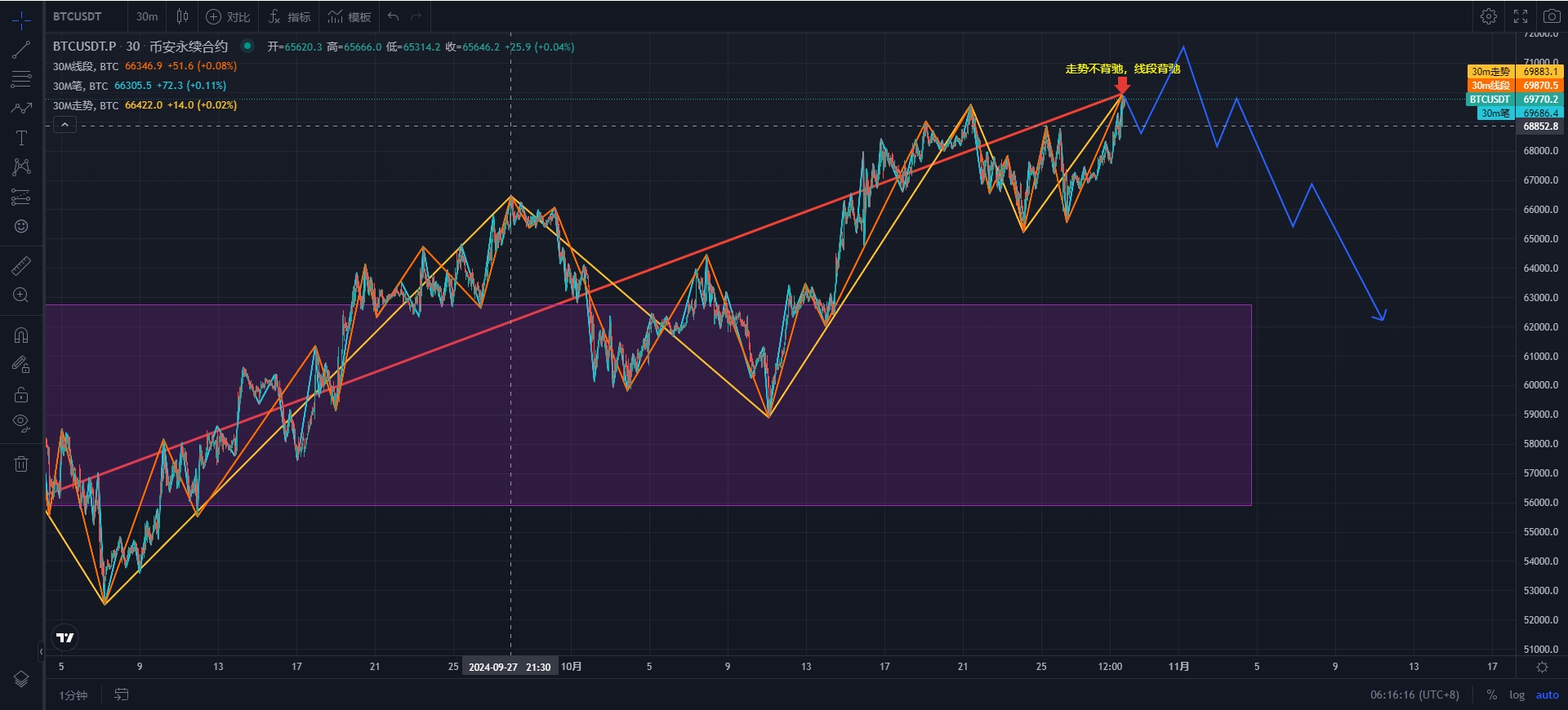The image size is (1568, 710).
Task: Delete drawings with the trash icon
Action: tap(21, 464)
